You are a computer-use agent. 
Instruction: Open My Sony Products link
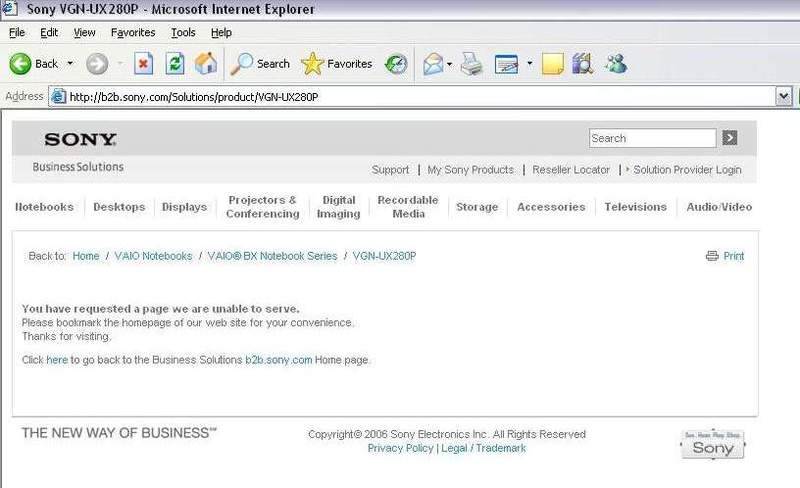pos(470,170)
